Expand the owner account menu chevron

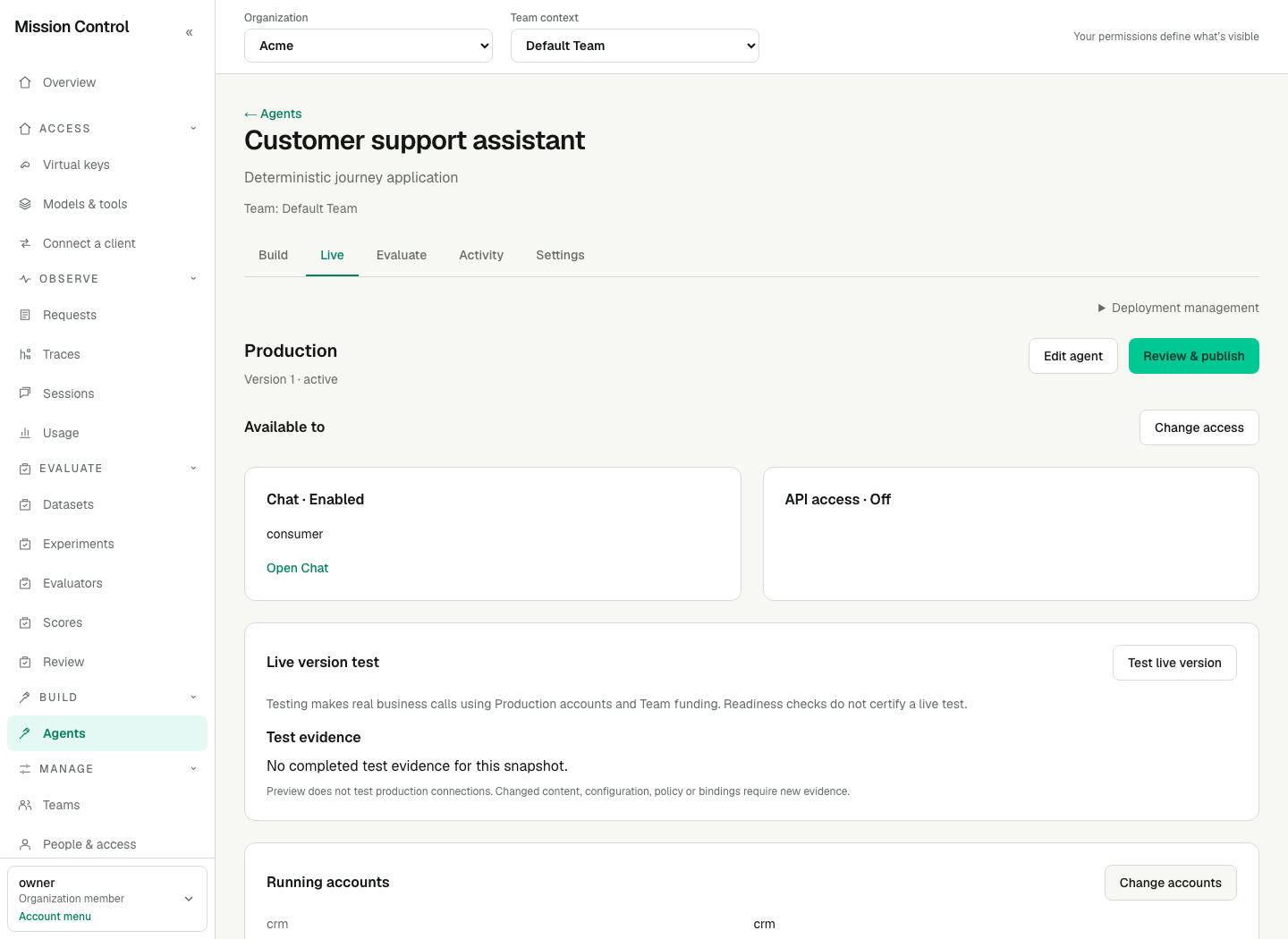[189, 899]
